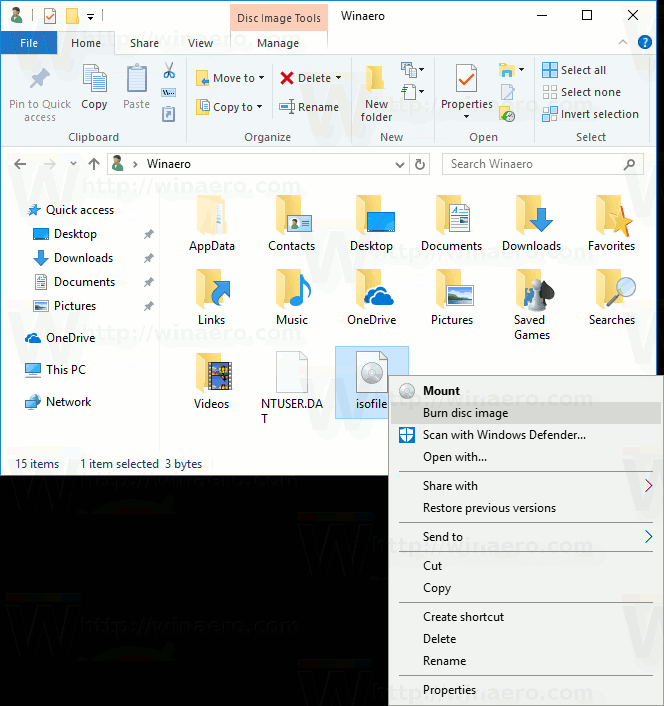Click the search magnifier icon

click(x=629, y=164)
